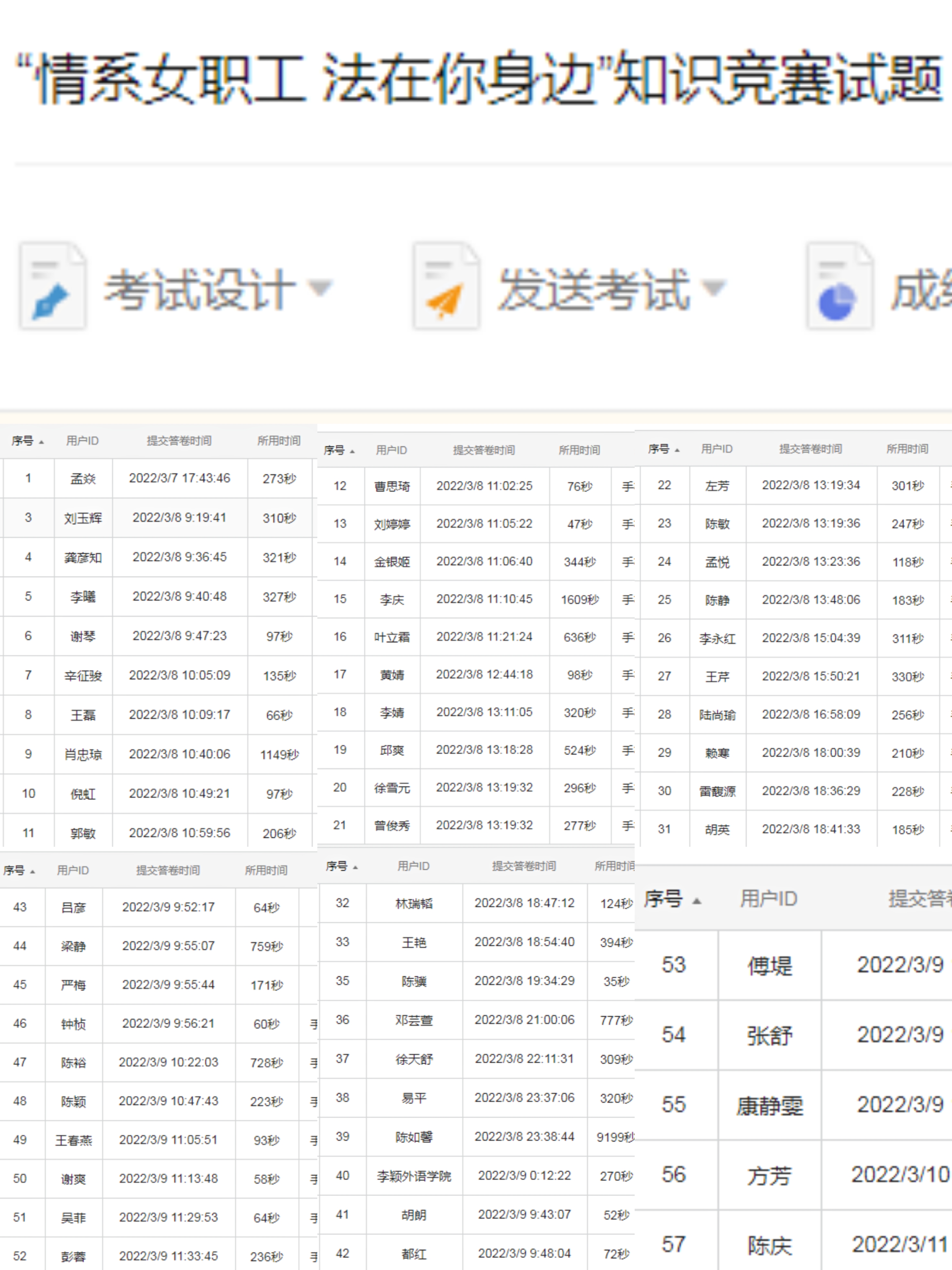Viewport: 952px width, 1270px height.
Task: Open the 发送考试 menu label
Action: 593,290
